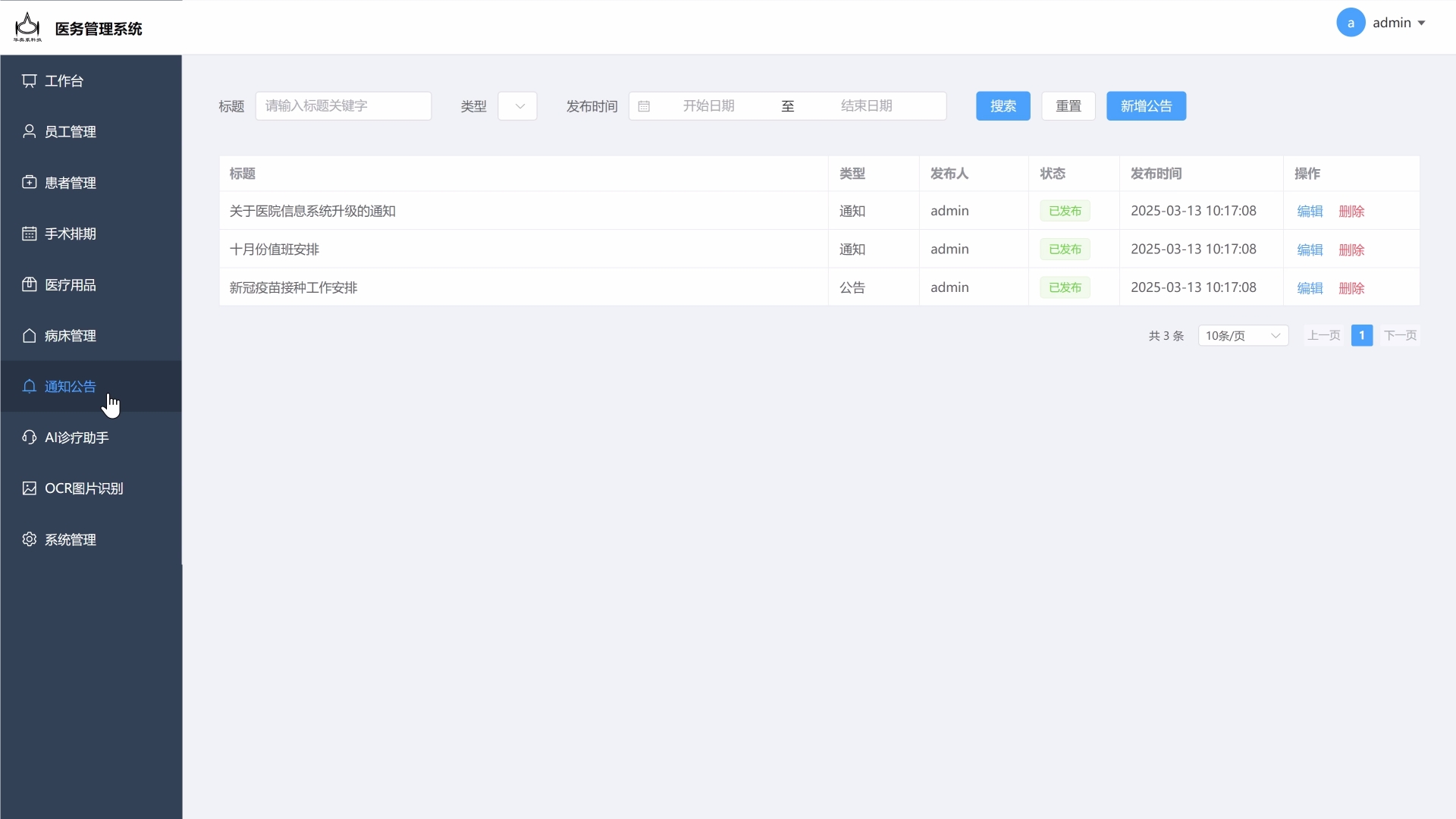This screenshot has width=1456, height=819.
Task: Click the system management gear icon
Action: (29, 539)
